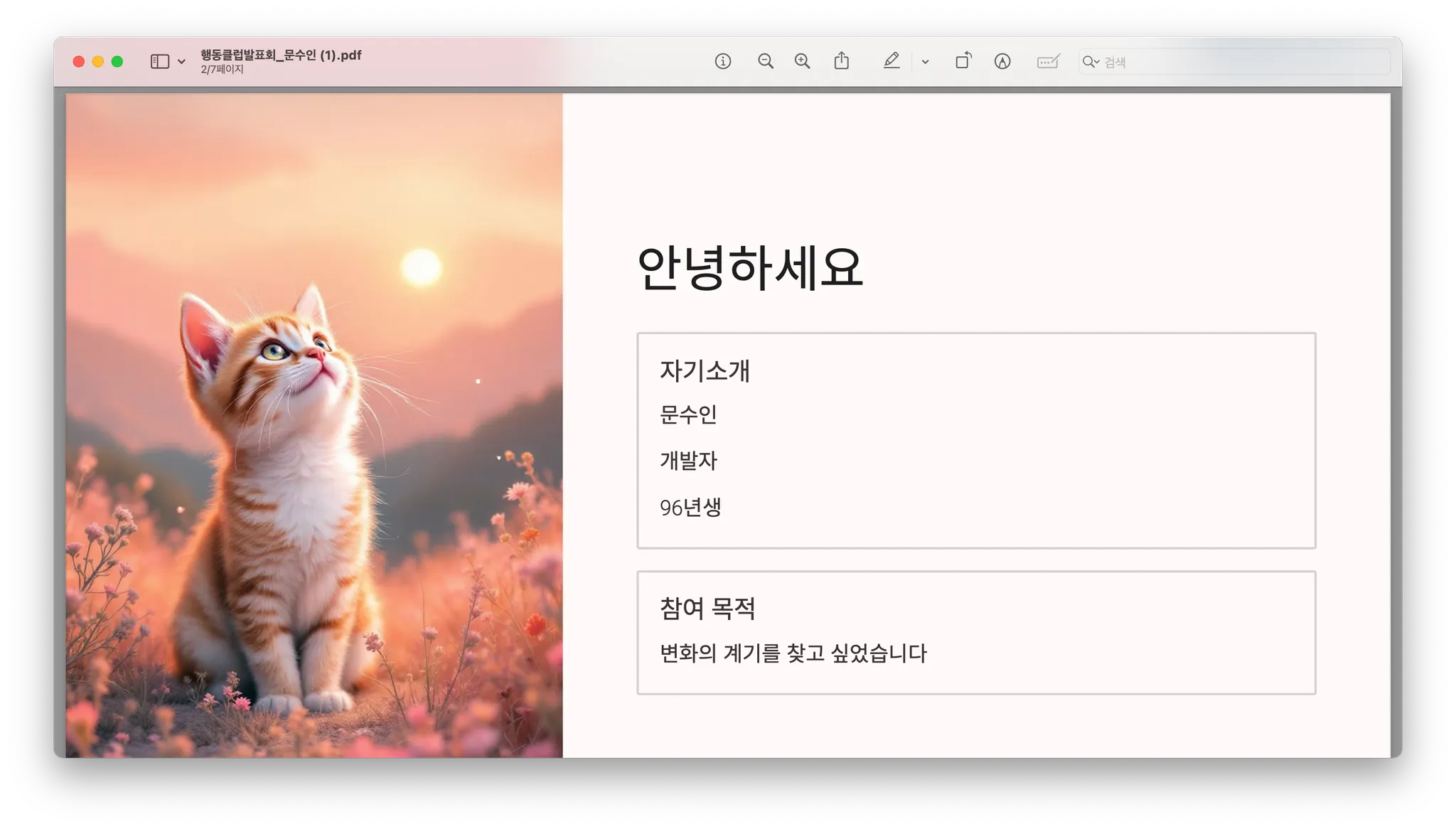Viewport: 1456px width, 829px height.
Task: Zoom out of the PDF page
Action: pyautogui.click(x=765, y=61)
